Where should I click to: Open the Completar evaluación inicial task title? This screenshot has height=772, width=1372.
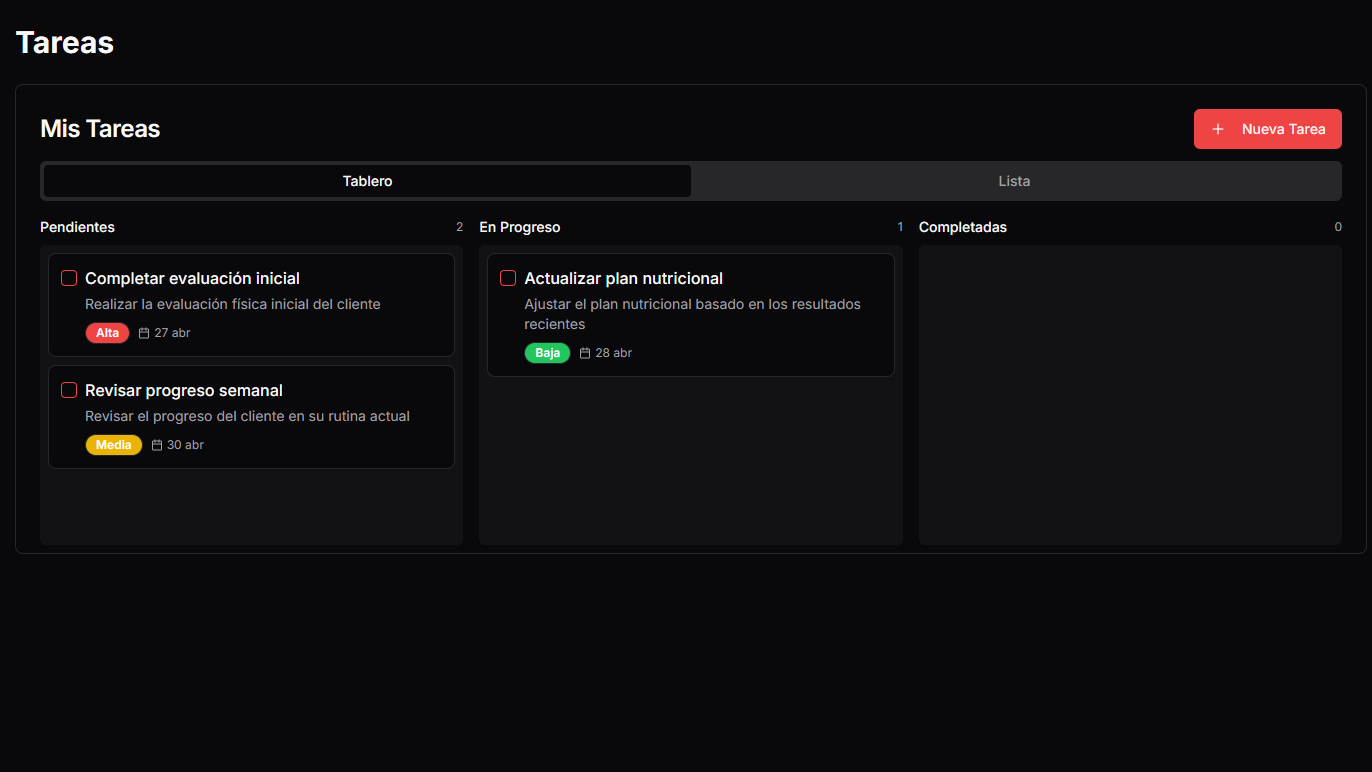pos(192,278)
